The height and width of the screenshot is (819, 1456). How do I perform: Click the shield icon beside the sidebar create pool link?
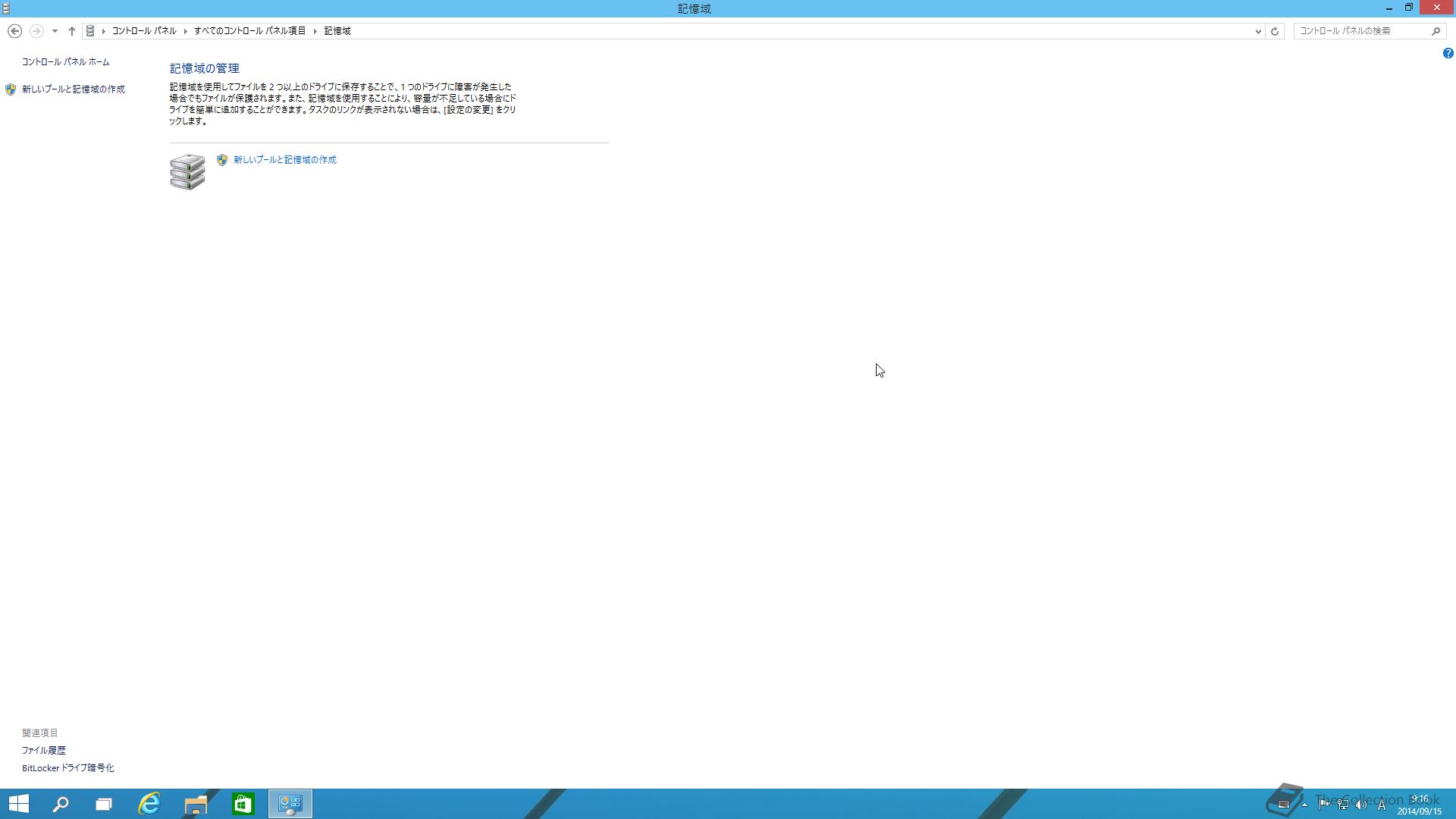11,89
